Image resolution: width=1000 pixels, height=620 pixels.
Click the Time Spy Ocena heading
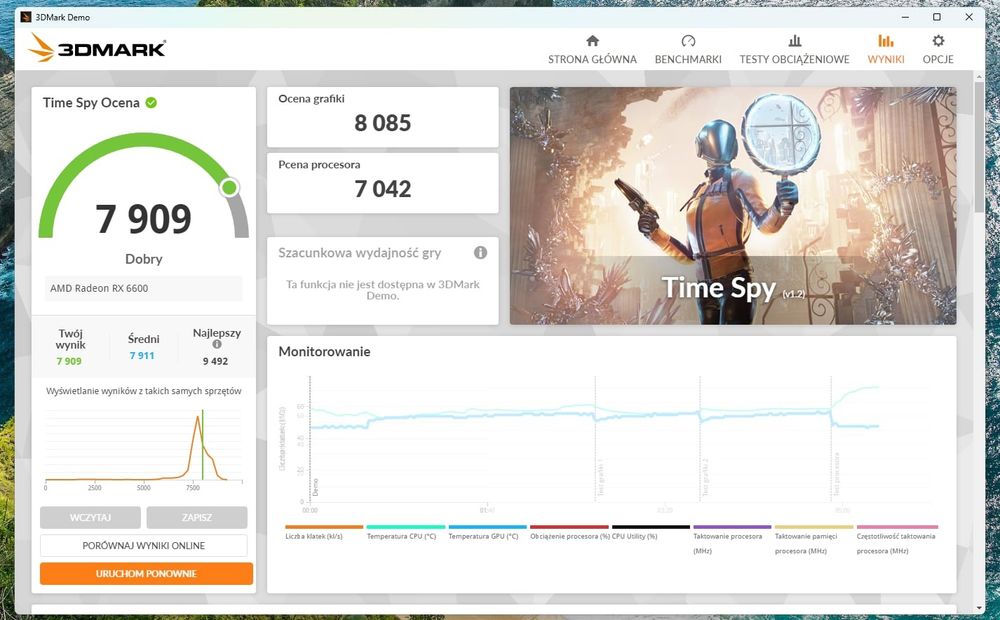tap(91, 103)
